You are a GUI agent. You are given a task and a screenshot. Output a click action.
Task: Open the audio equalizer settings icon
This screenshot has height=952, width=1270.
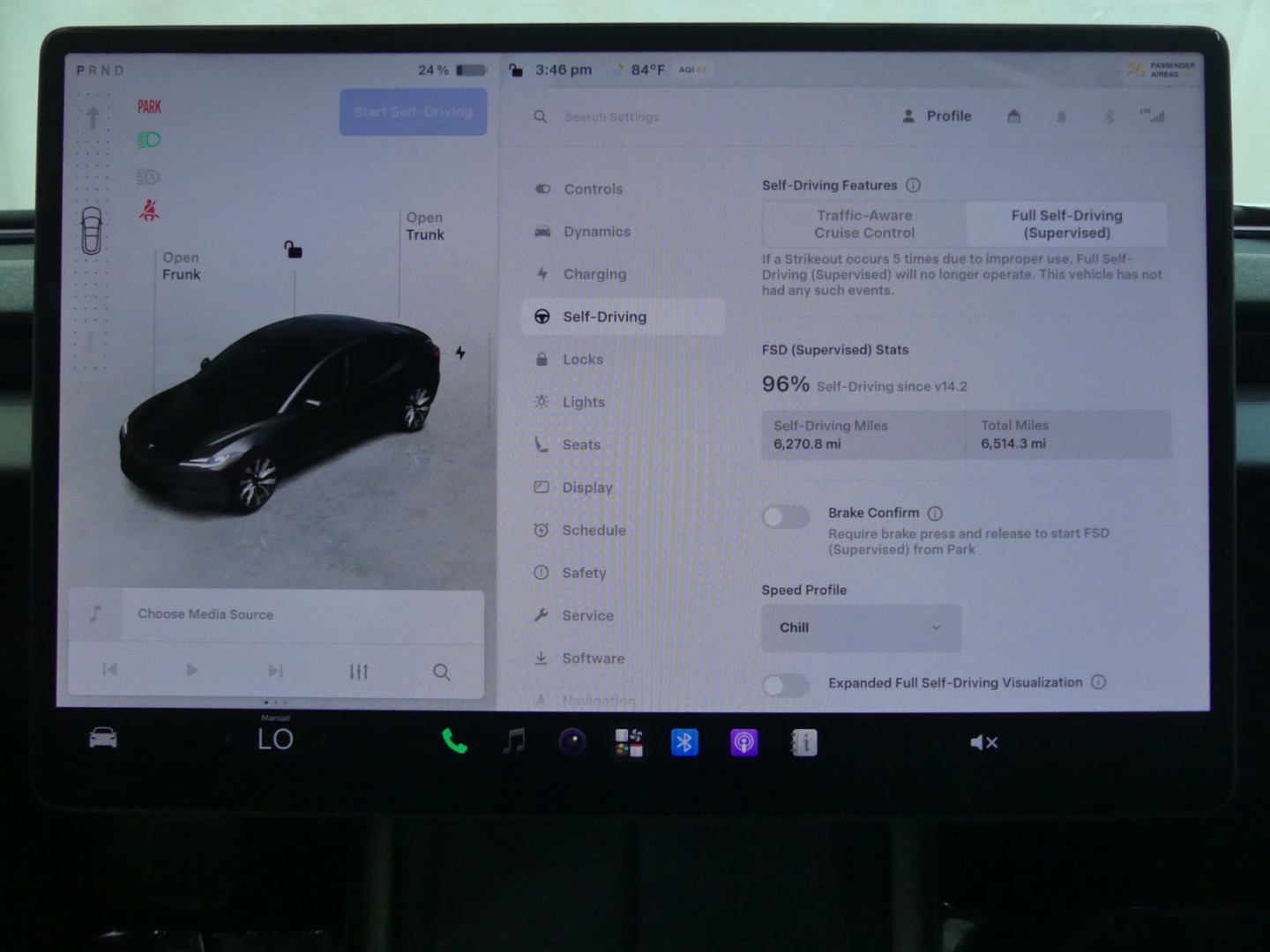pos(358,672)
